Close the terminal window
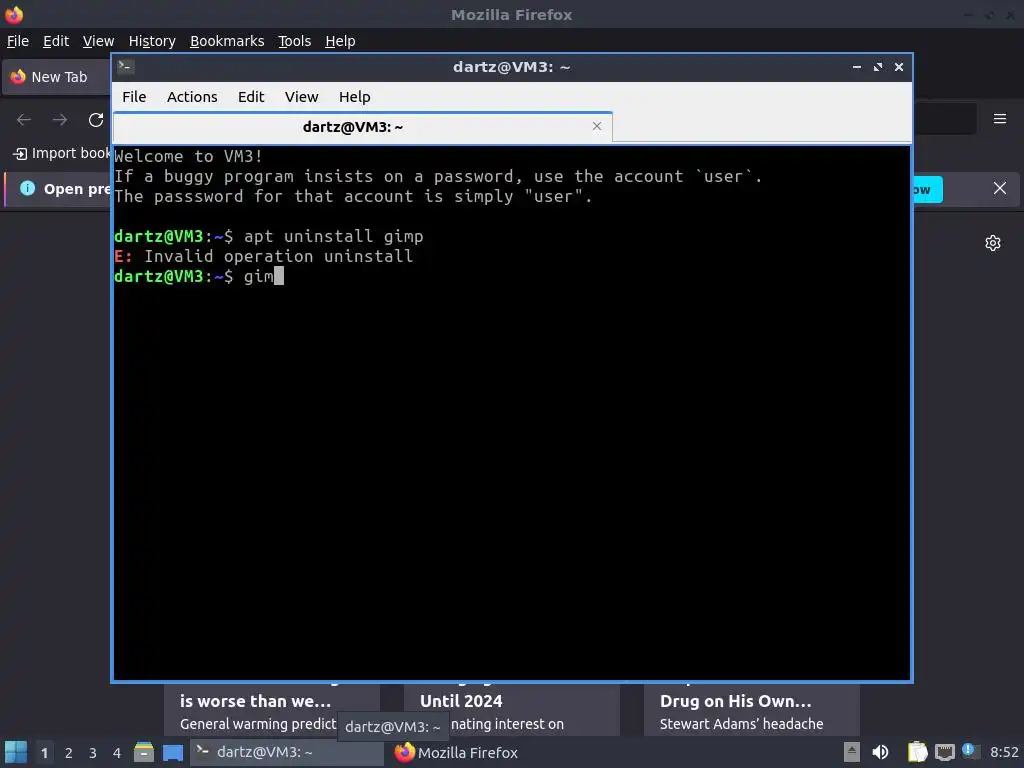 899,67
